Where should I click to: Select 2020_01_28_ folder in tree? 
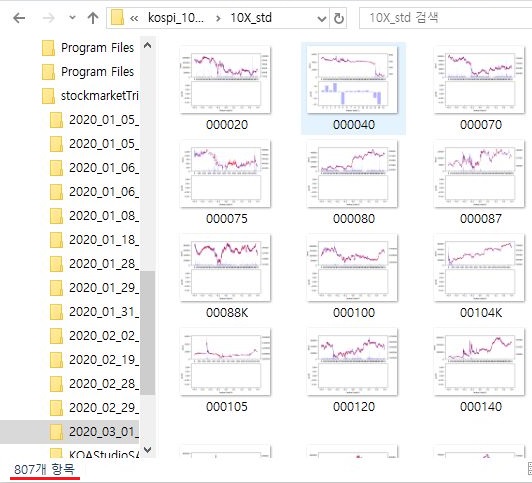point(94,264)
